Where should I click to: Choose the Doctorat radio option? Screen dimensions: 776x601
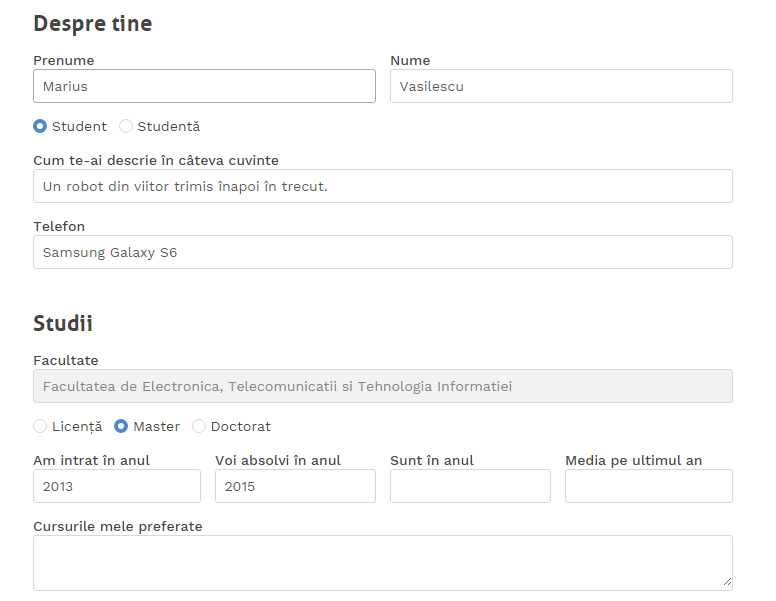pos(198,426)
